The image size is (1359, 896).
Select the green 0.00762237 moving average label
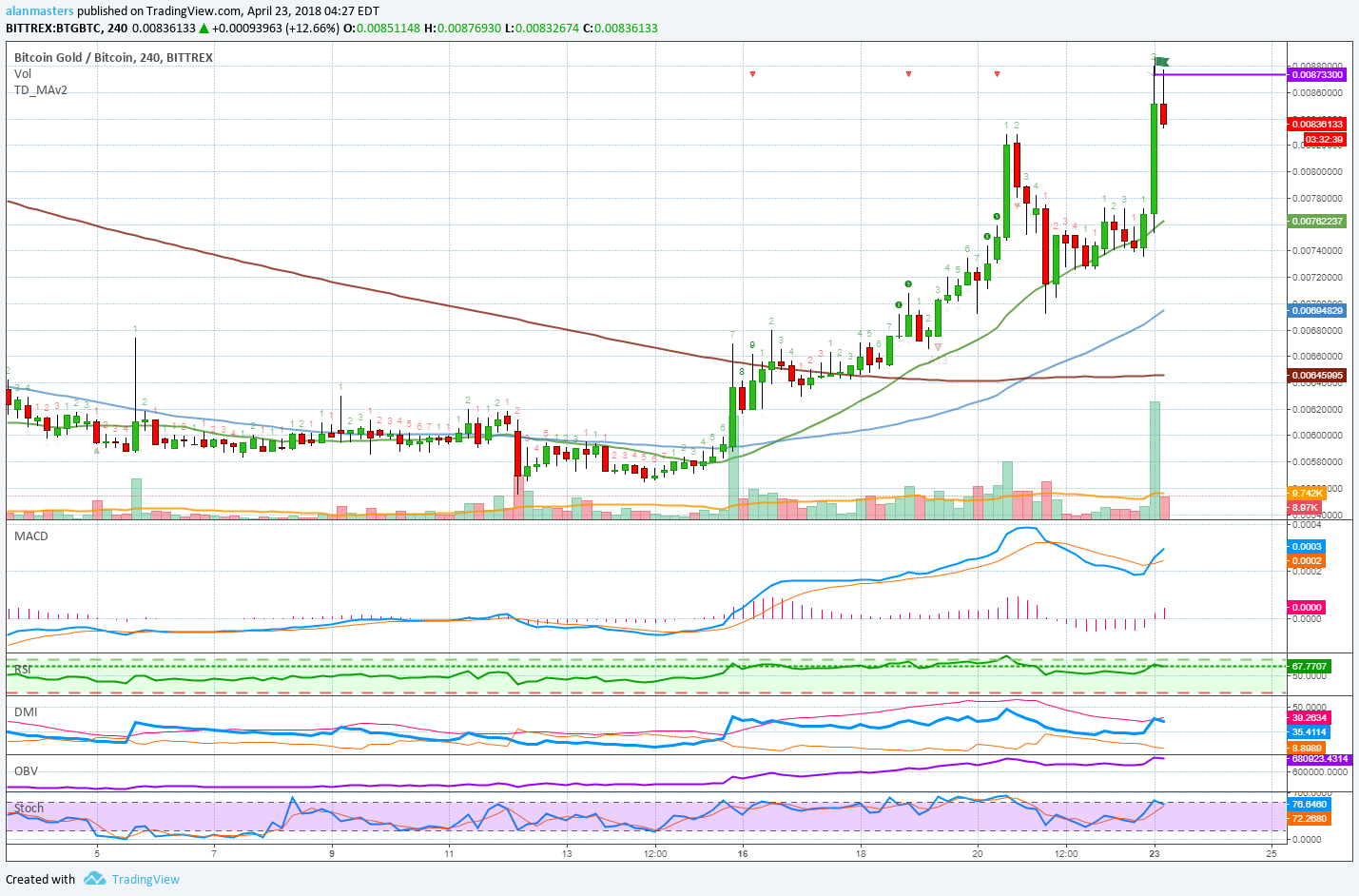point(1317,221)
